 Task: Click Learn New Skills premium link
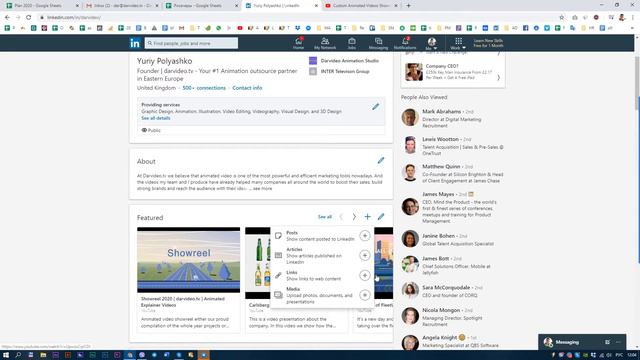point(488,43)
